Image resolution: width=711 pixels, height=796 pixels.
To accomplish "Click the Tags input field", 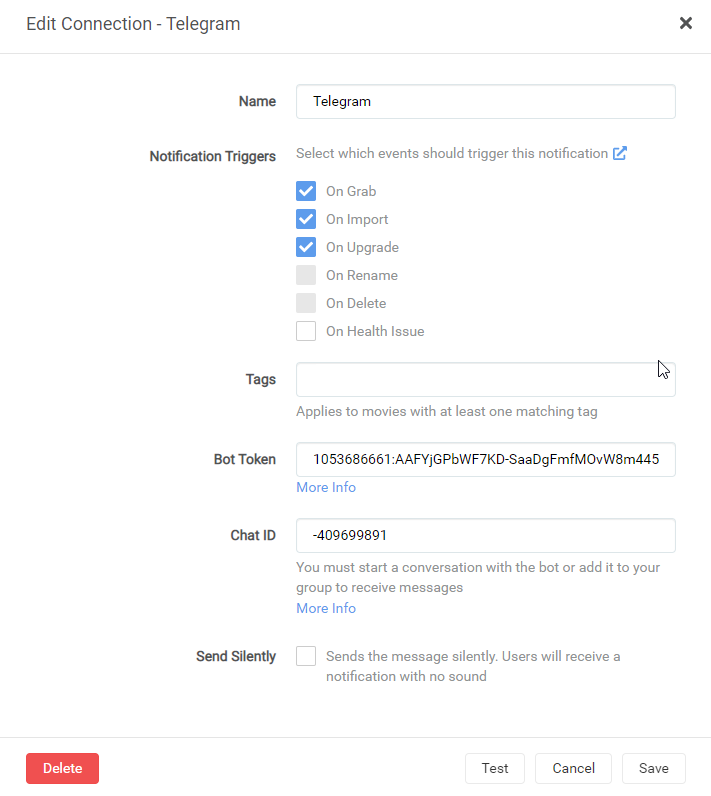I will (486, 379).
